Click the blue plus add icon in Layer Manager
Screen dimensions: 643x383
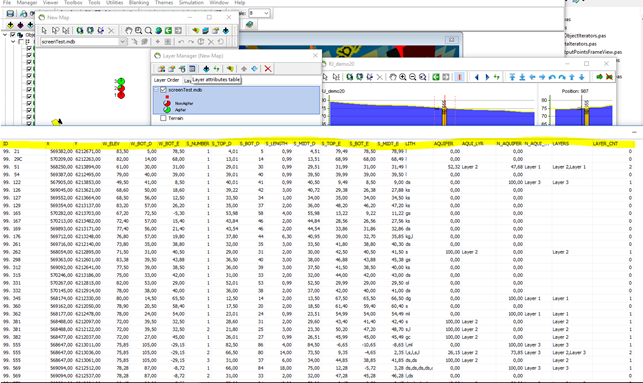206,68
